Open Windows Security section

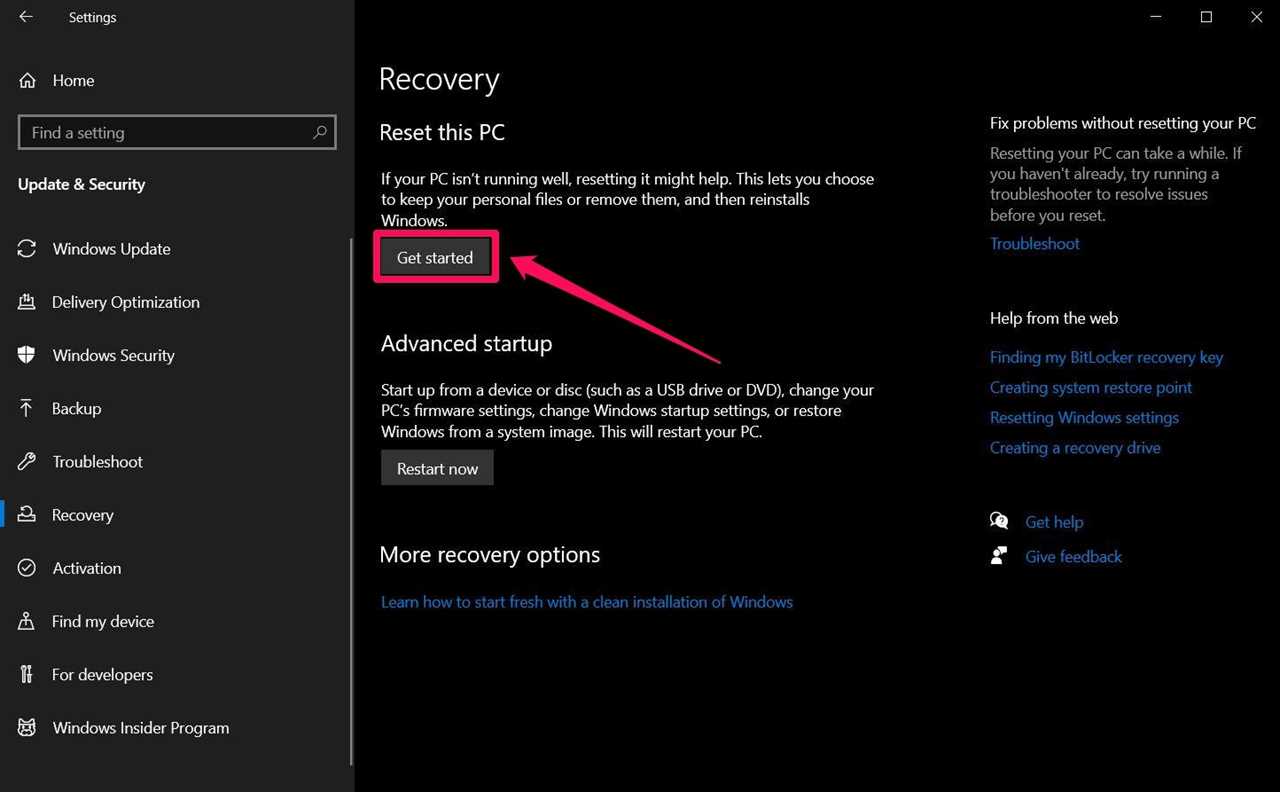click(114, 355)
